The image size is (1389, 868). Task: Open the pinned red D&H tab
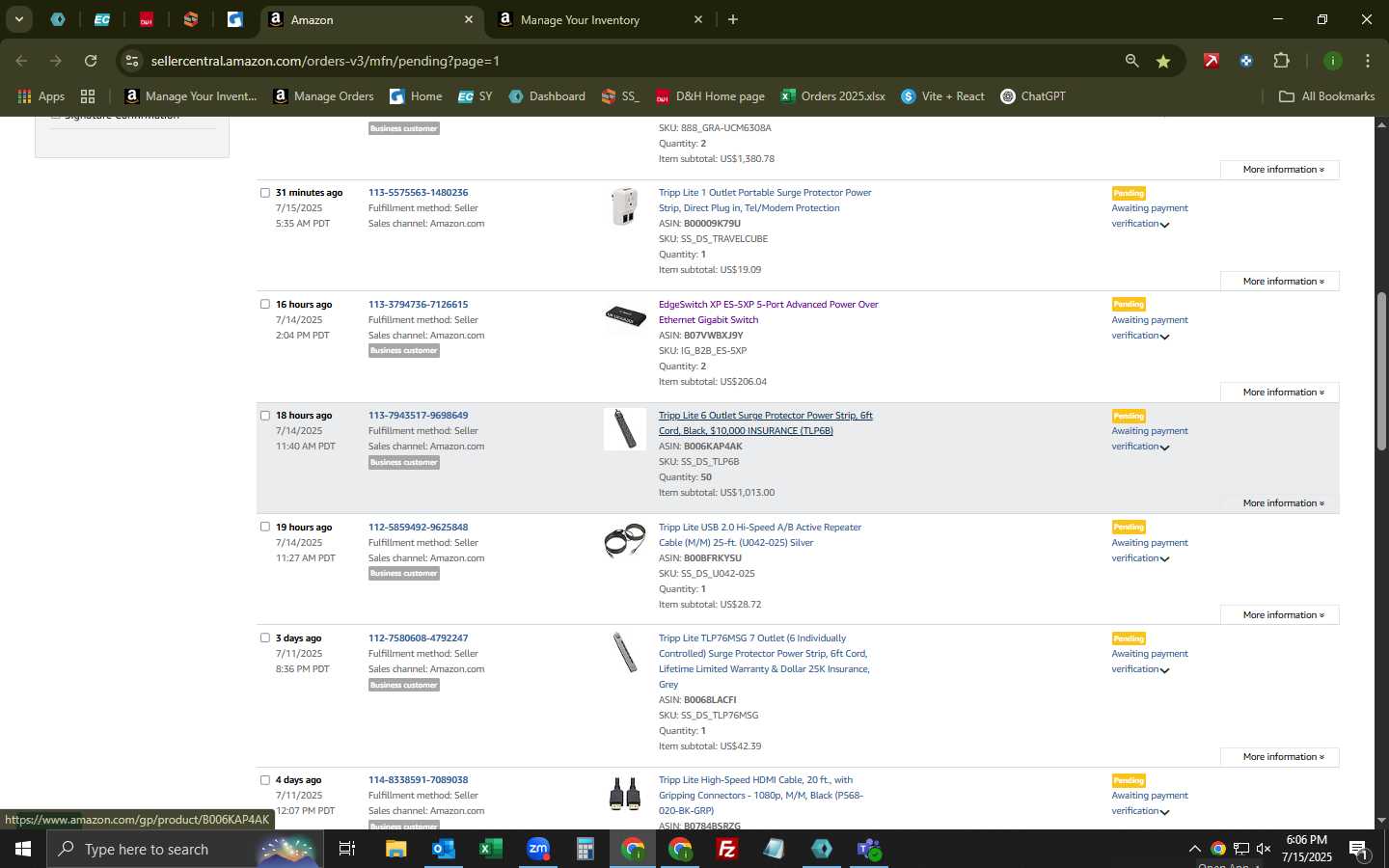[147, 19]
